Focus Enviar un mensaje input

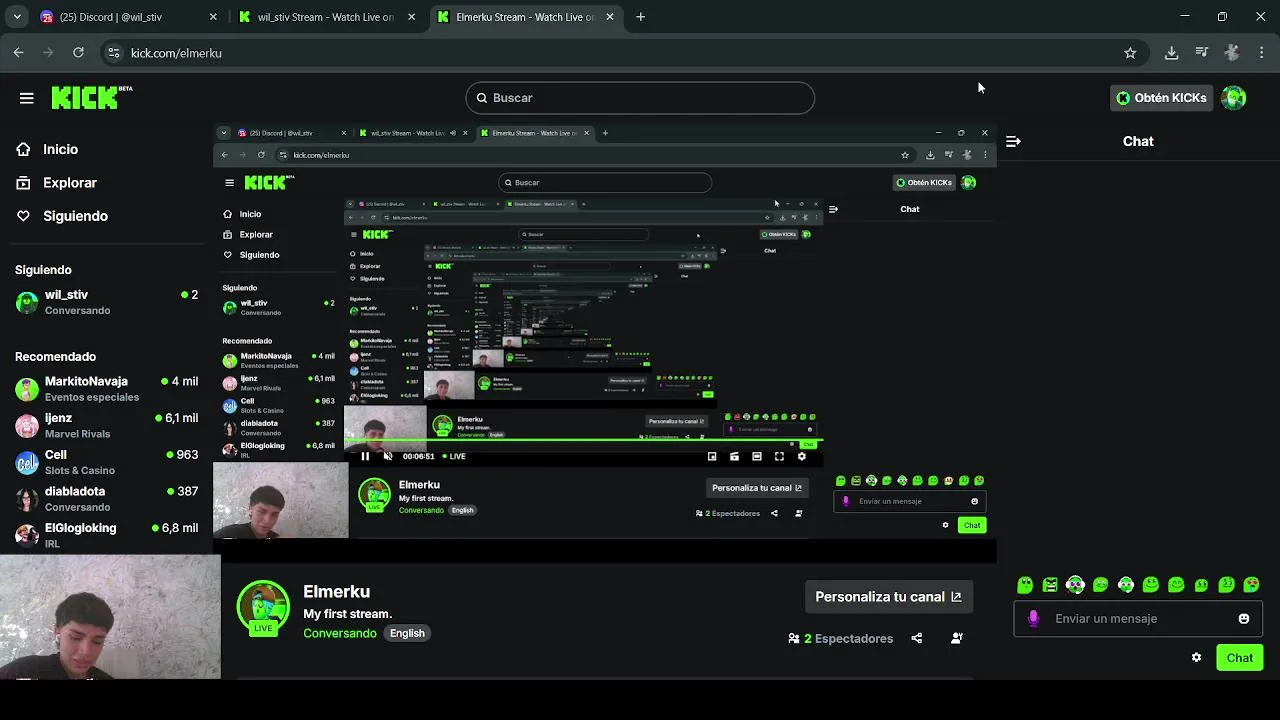(x=1138, y=618)
